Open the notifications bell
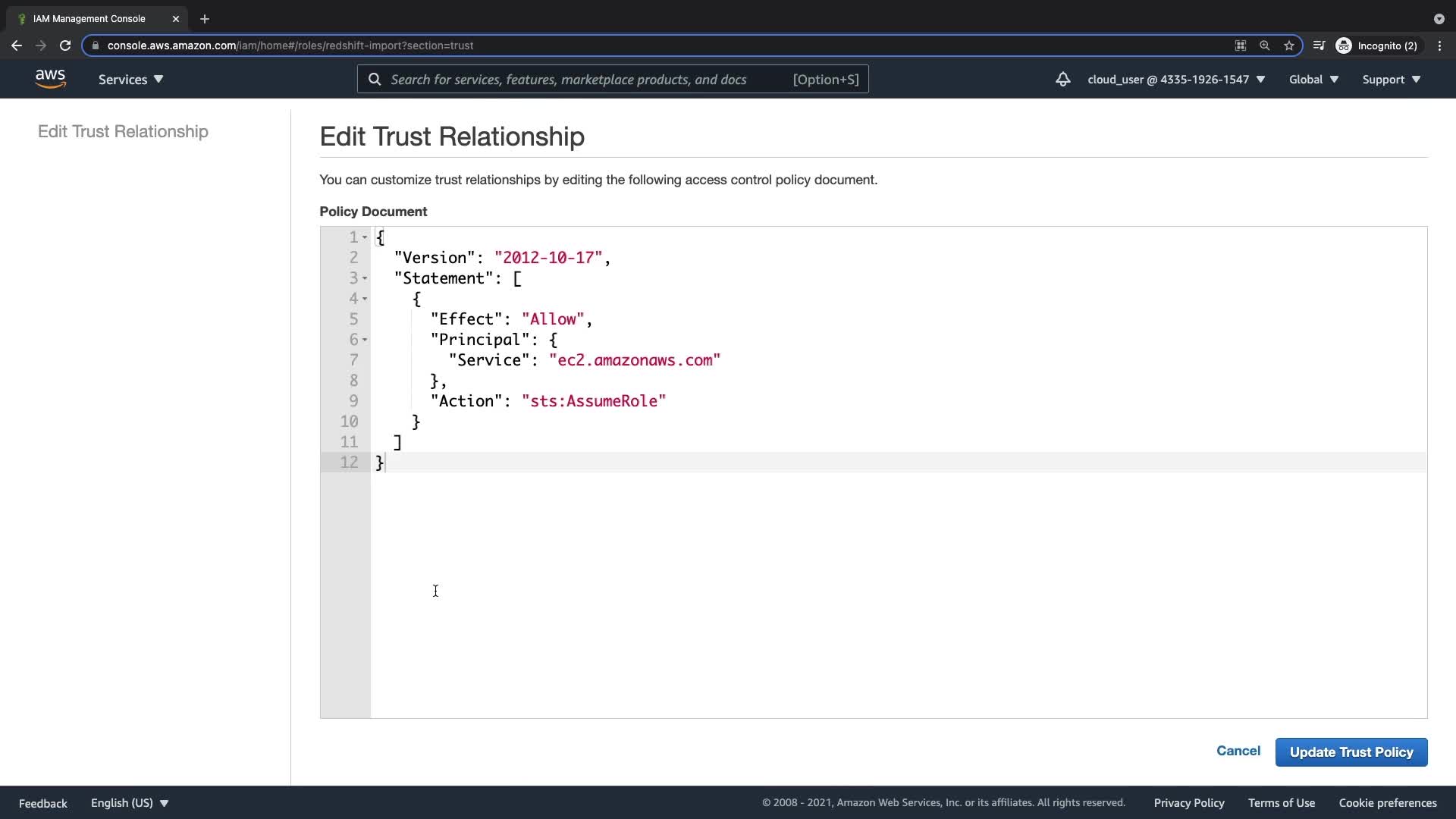 (1062, 79)
